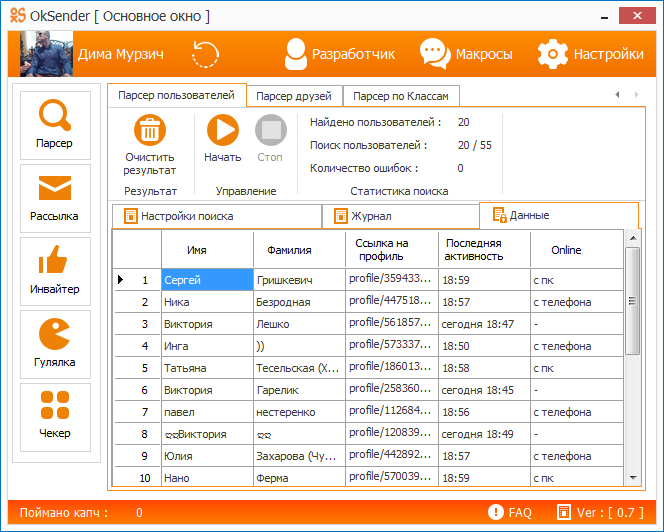Select row header number 8
Screen dimensions: 664x532
137,434
